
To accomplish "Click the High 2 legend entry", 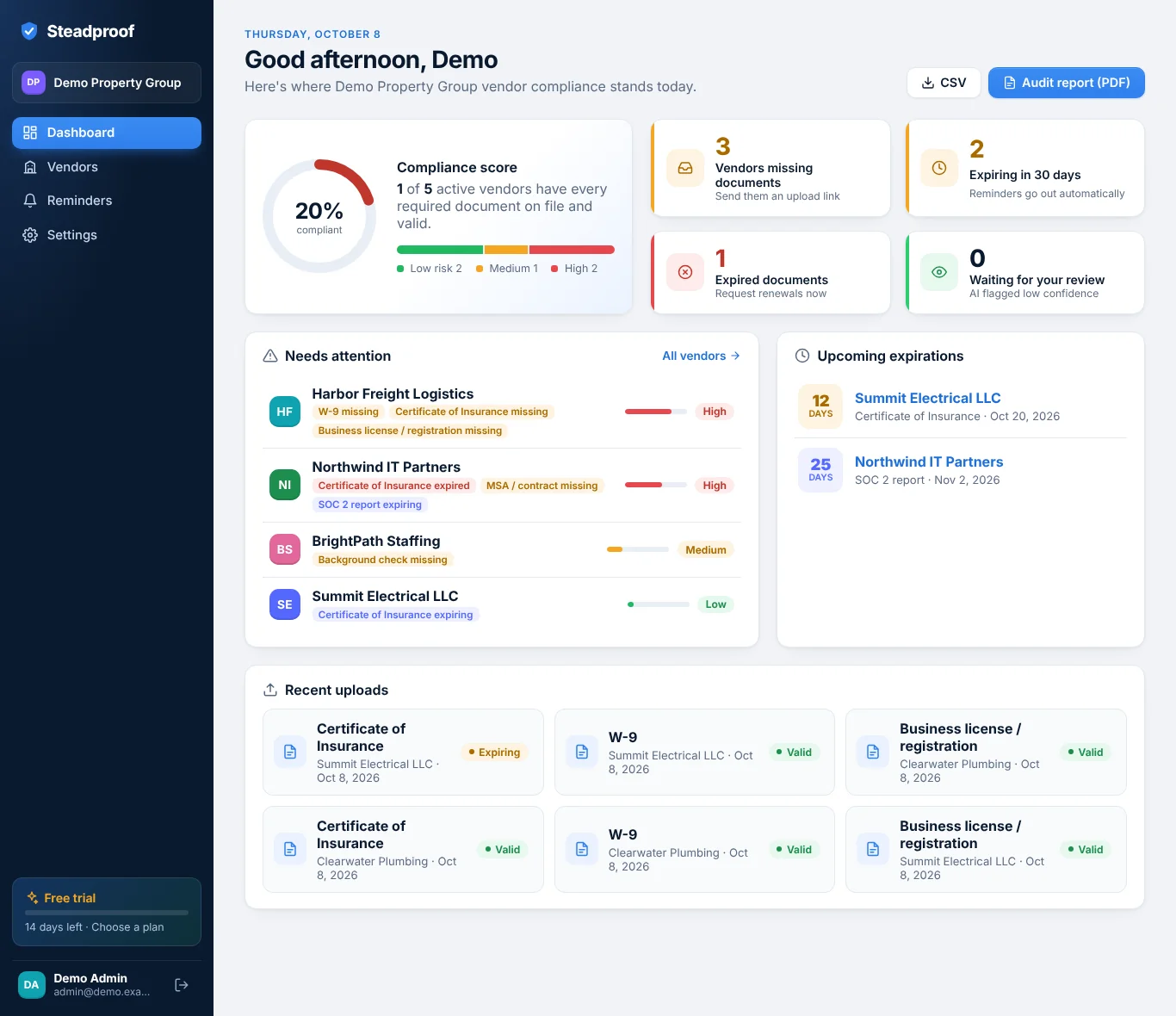I will pyautogui.click(x=574, y=269).
